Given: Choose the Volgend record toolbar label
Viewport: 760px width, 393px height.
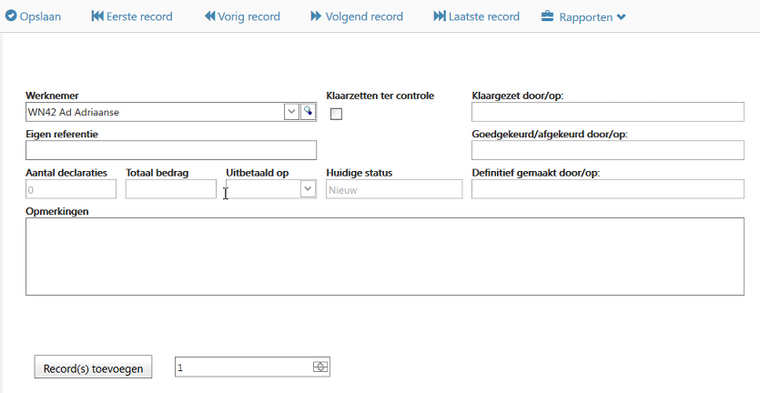Looking at the screenshot, I should point(364,16).
